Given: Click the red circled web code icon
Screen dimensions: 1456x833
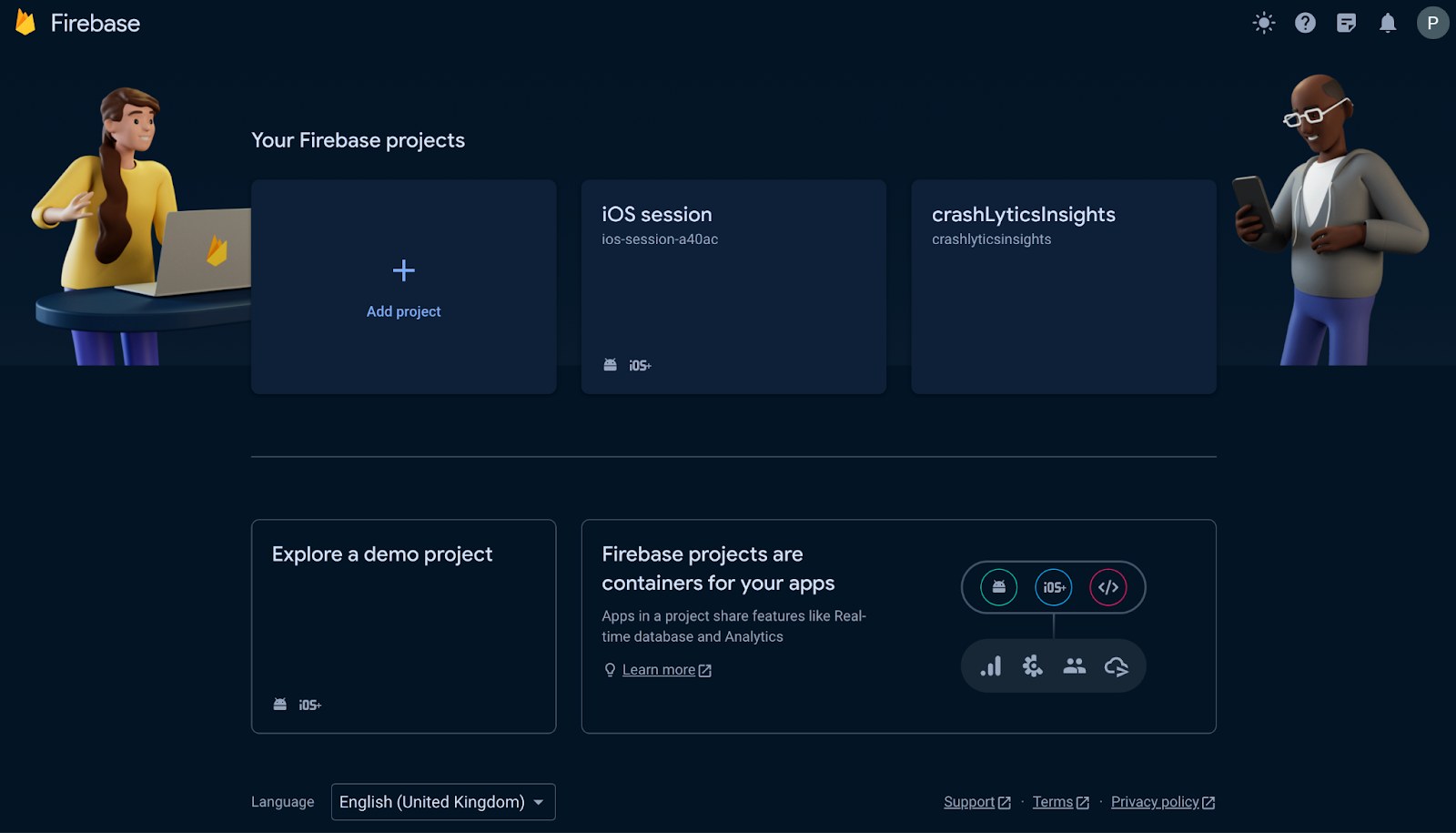Looking at the screenshot, I should point(1108,587).
